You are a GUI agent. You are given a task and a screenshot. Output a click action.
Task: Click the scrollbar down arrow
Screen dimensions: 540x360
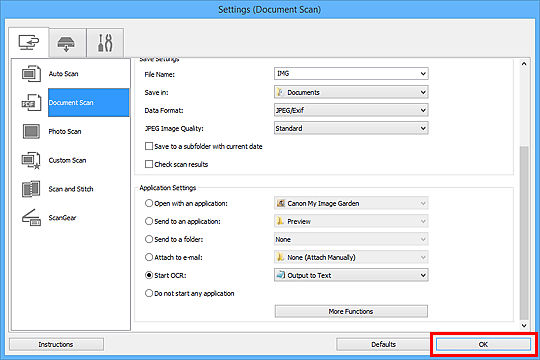pos(524,325)
